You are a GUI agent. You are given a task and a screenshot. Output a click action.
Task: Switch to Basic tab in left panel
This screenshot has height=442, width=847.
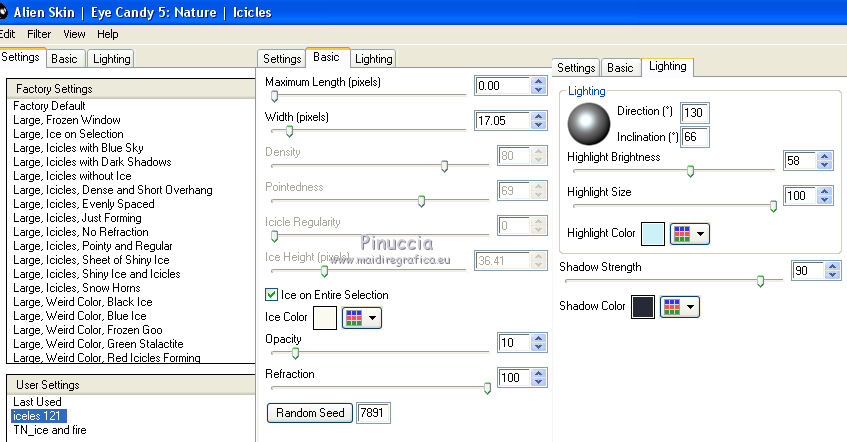(x=64, y=59)
